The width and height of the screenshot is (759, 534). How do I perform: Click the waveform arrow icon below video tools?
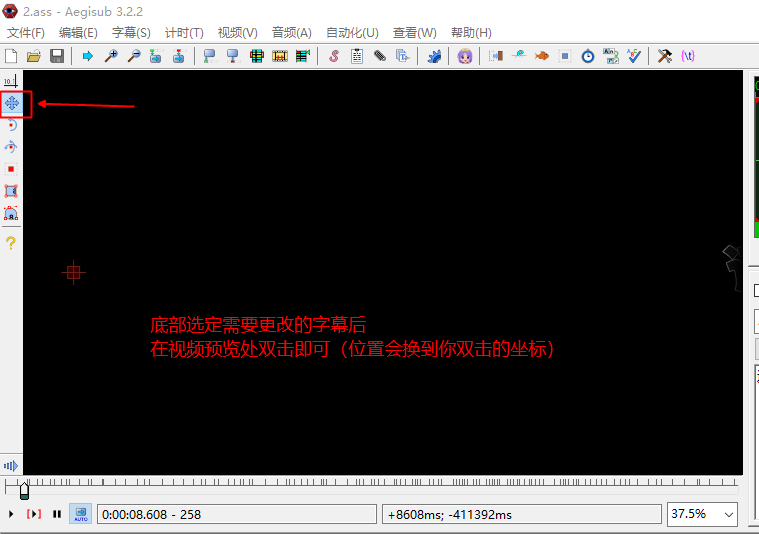(x=11, y=466)
